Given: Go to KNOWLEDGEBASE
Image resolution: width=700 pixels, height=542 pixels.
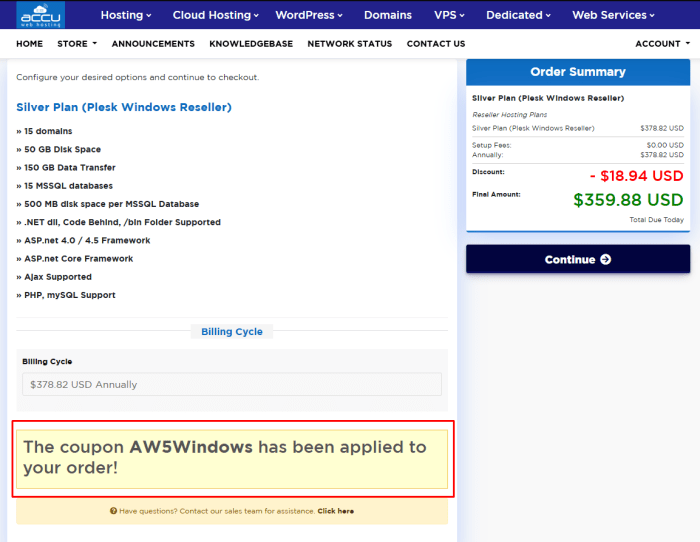Looking at the screenshot, I should 251,44.
